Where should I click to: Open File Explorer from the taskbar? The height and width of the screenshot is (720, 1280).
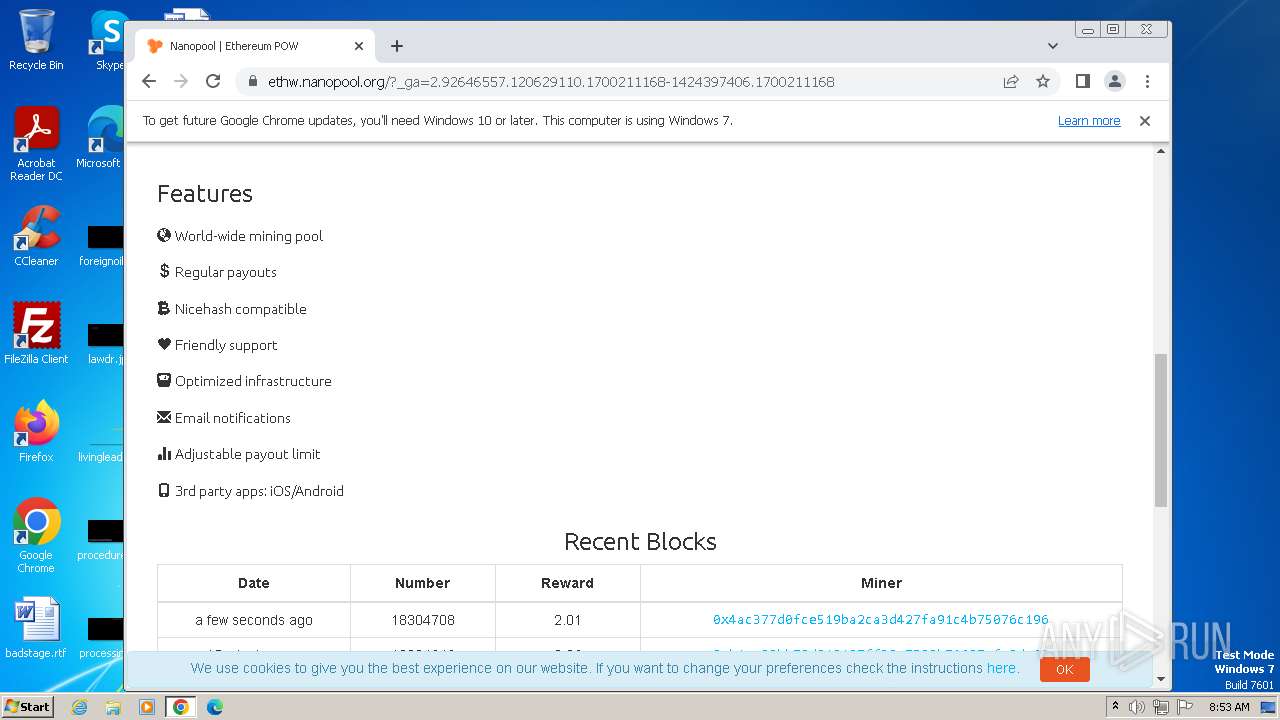click(113, 707)
